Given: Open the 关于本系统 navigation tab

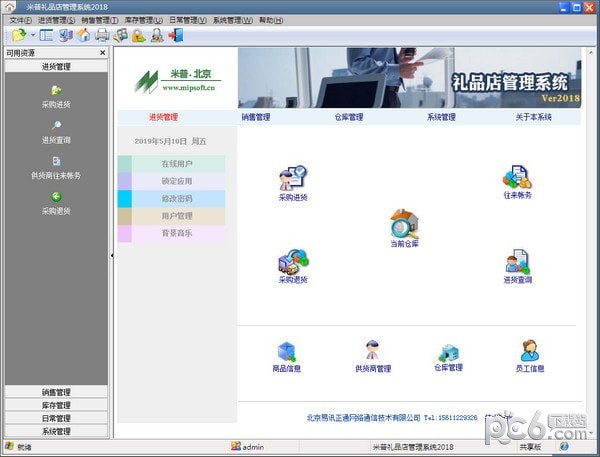Looking at the screenshot, I should 533,117.
